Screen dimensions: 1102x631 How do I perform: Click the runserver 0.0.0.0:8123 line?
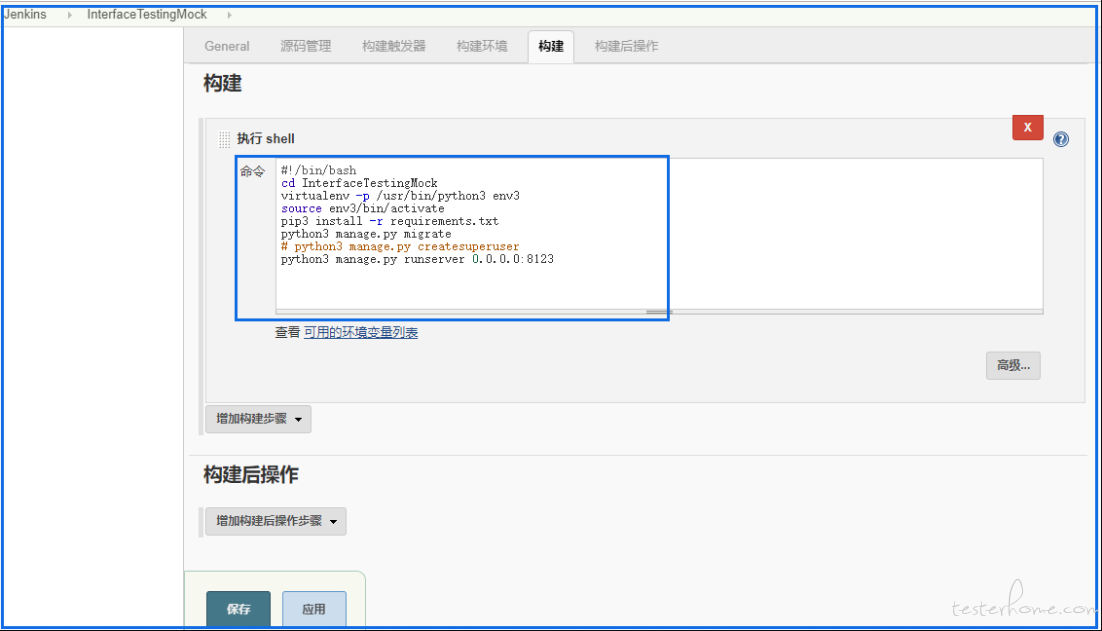[x=417, y=259]
